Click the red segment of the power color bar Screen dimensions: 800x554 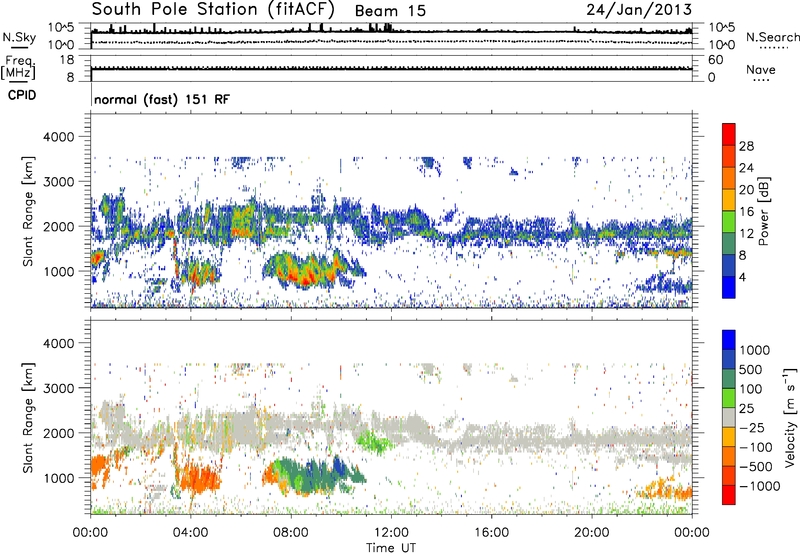[729, 134]
